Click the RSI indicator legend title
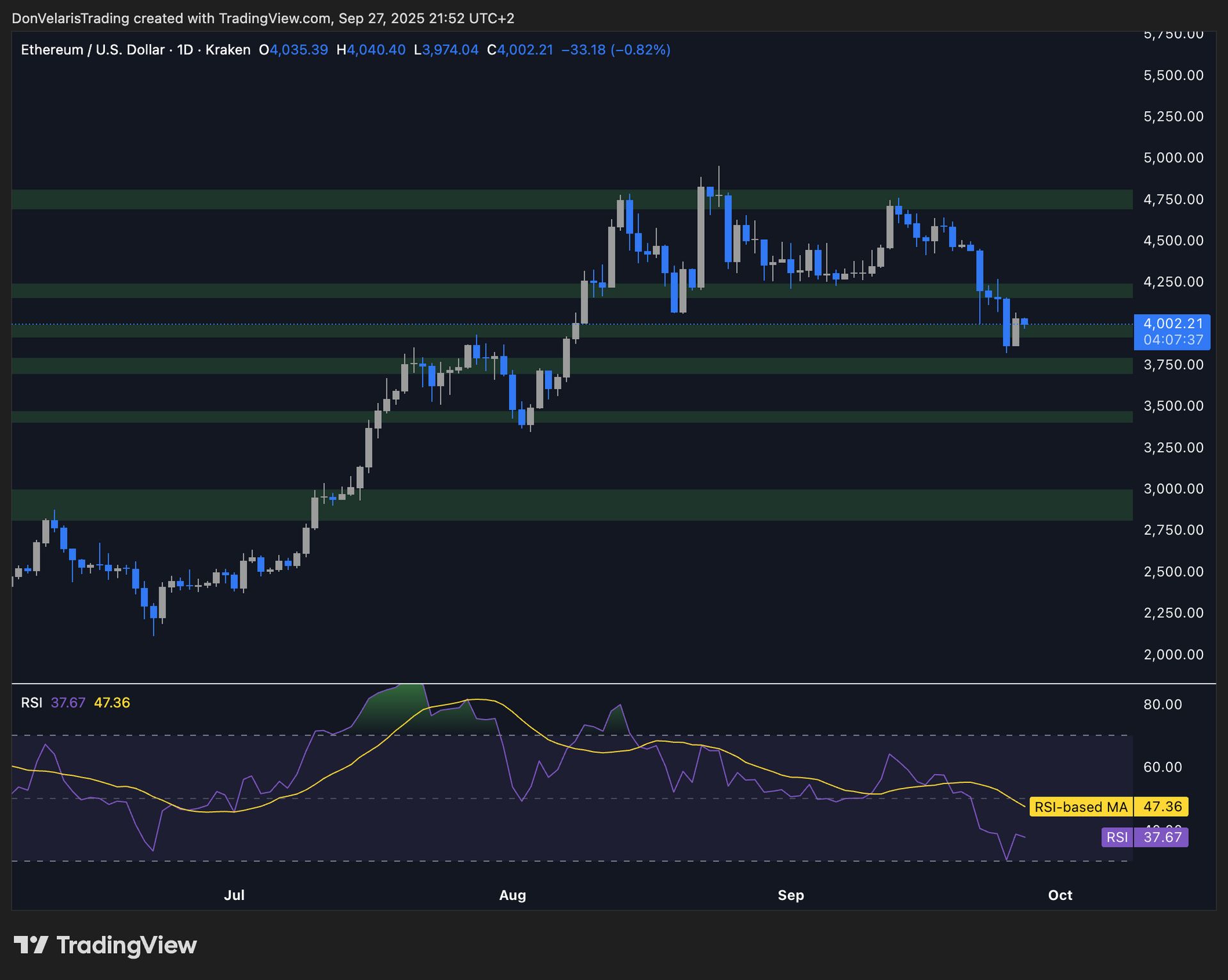Viewport: 1228px width, 980px height. 31,702
